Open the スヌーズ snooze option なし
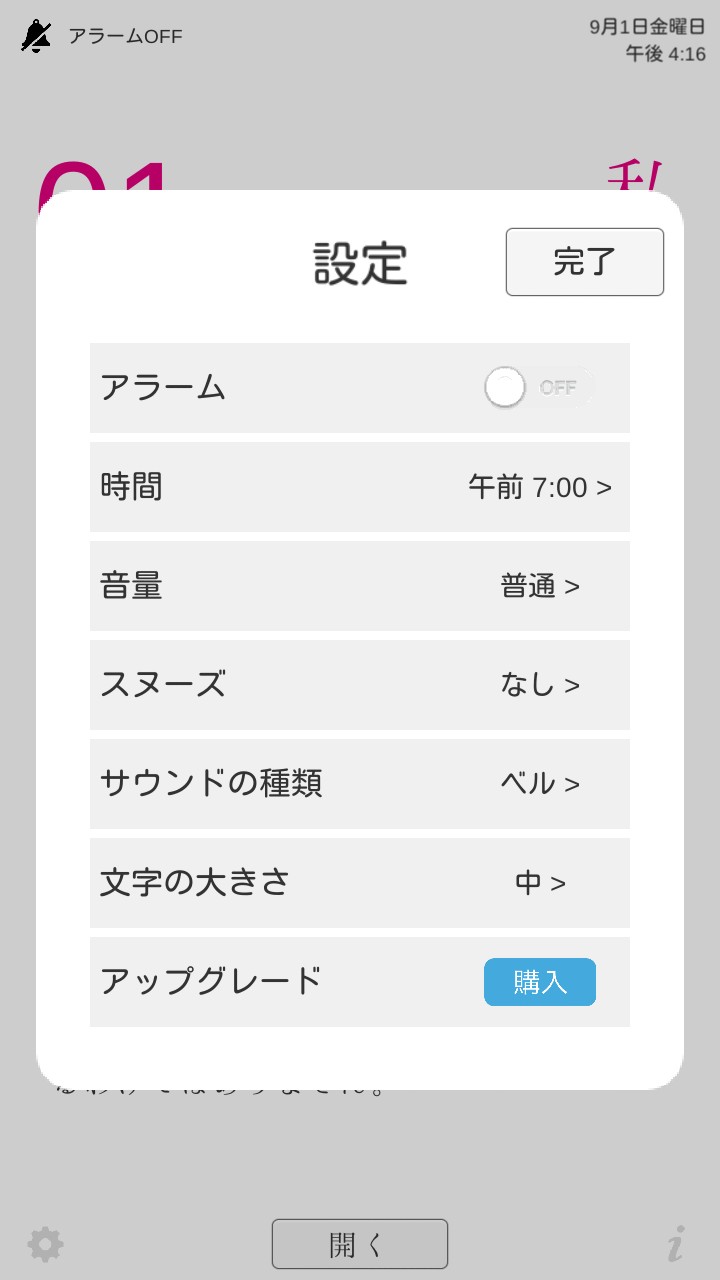The height and width of the screenshot is (1280, 720). coord(540,685)
